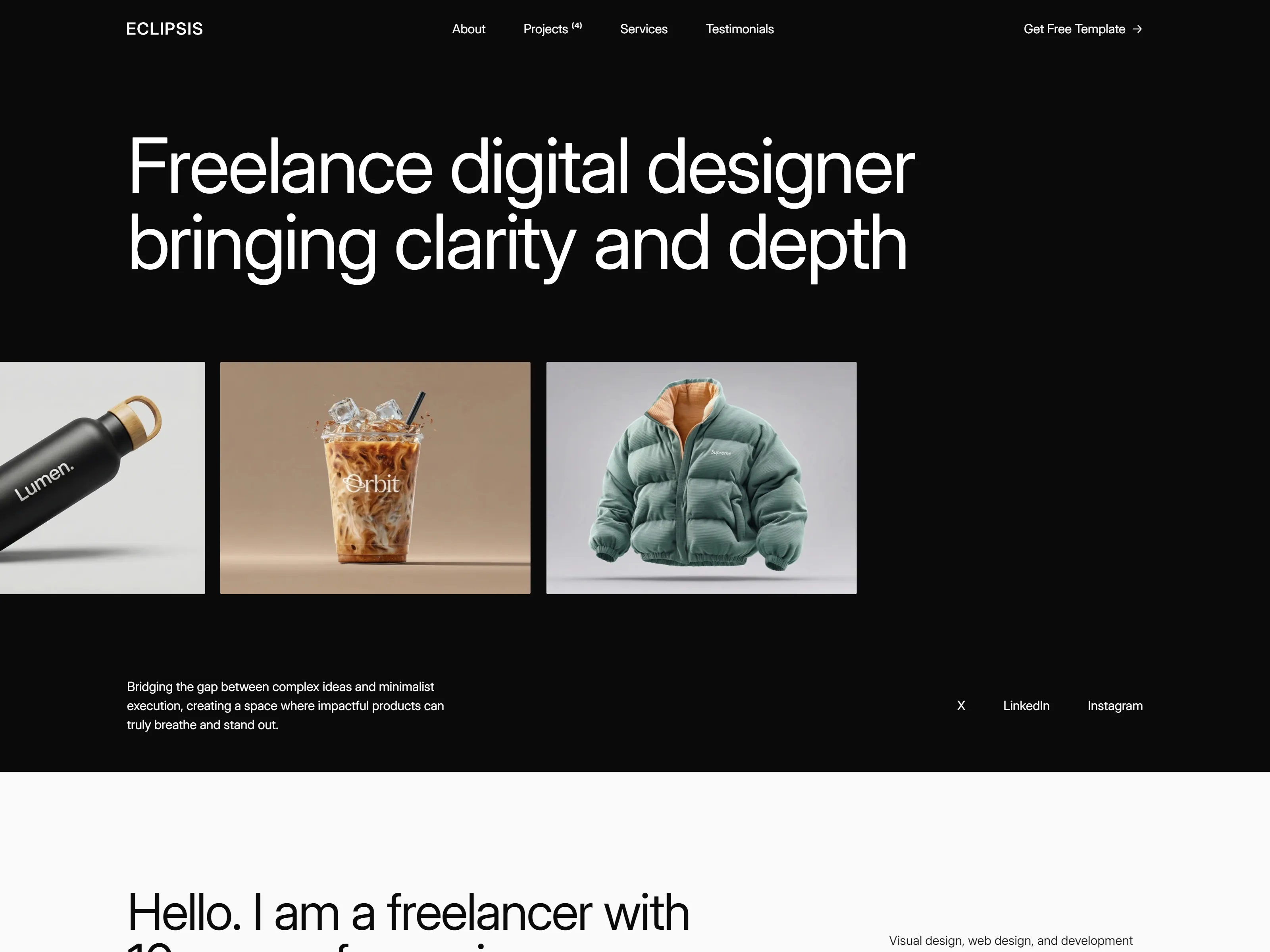Click the ECLIPSIS logo
Viewport: 1270px width, 952px height.
point(164,29)
